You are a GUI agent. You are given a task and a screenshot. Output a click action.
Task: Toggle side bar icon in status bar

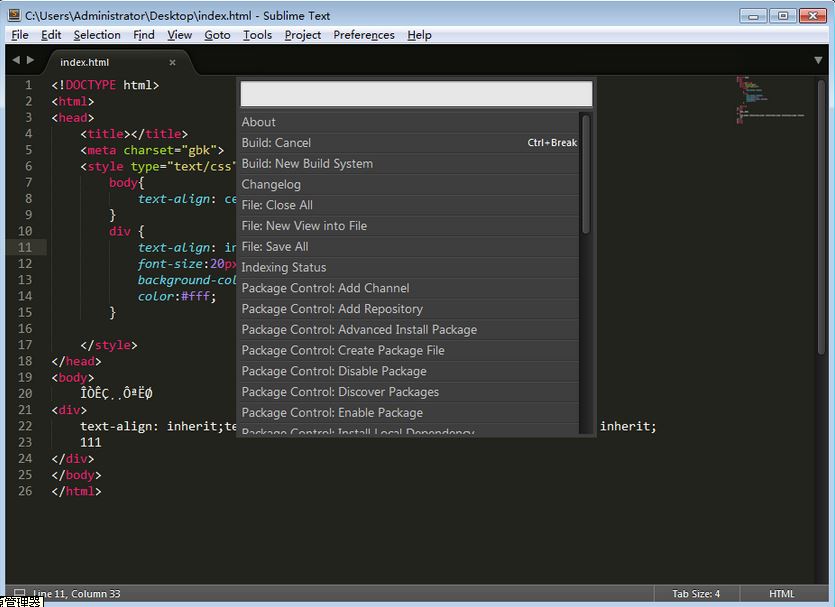coord(19,593)
